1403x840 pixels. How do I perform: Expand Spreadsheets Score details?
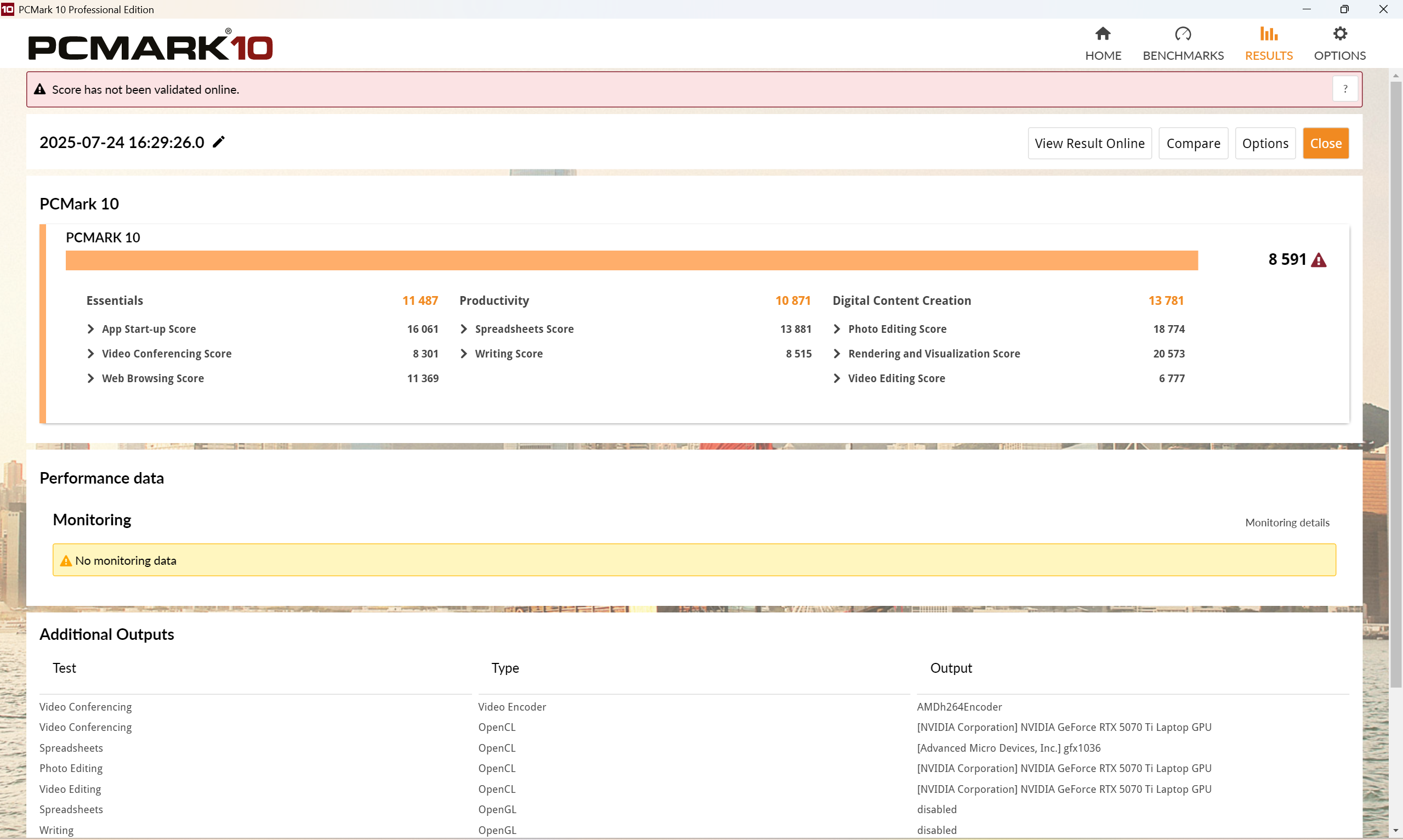click(x=463, y=329)
